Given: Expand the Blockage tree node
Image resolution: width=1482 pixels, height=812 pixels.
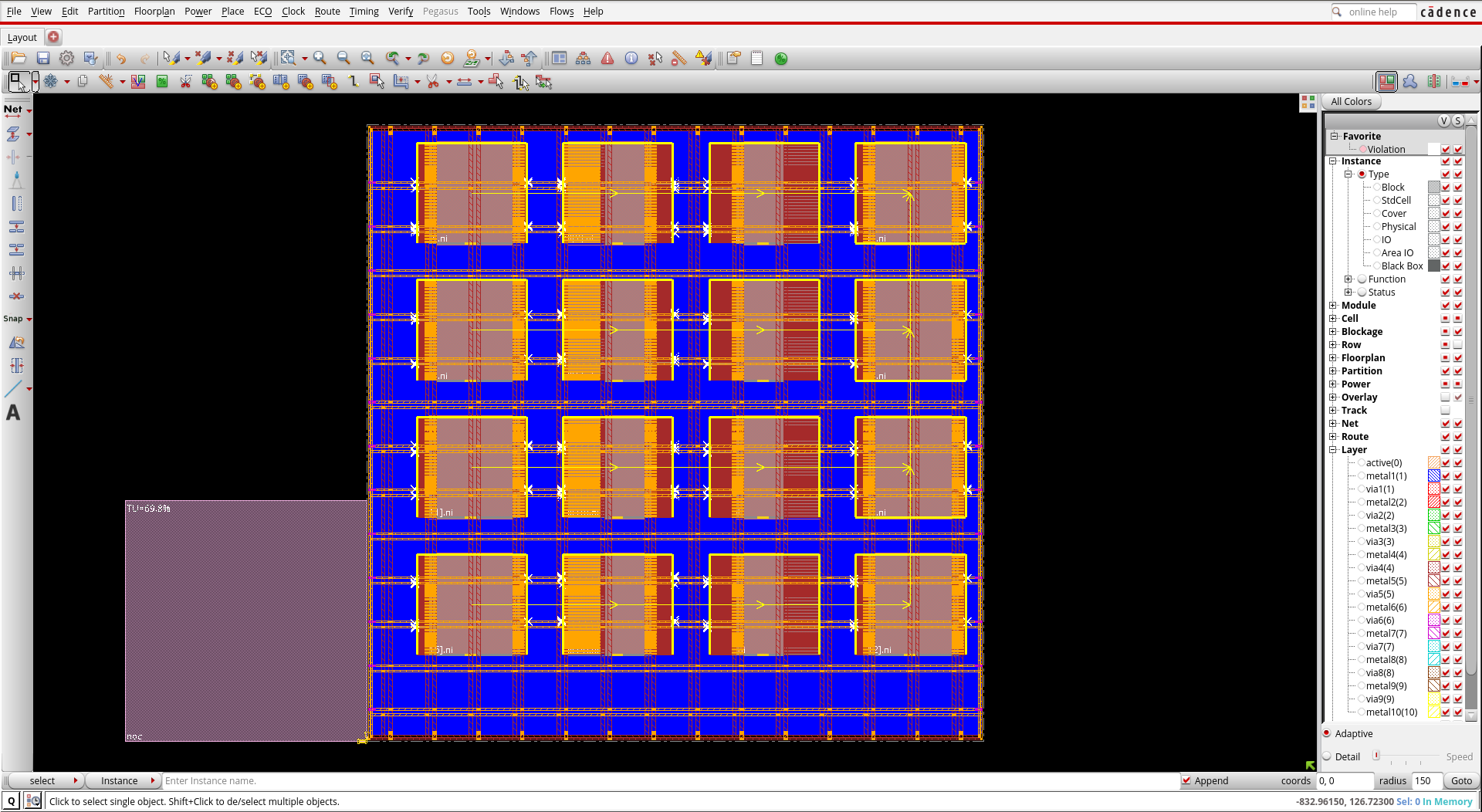Looking at the screenshot, I should point(1333,332).
